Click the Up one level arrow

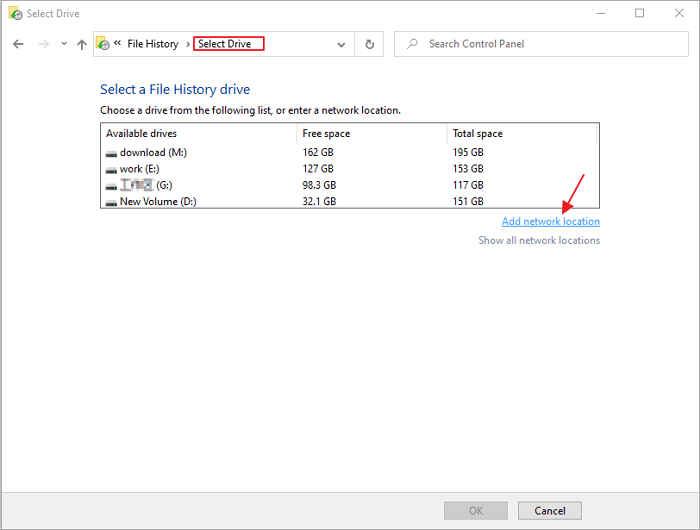pyautogui.click(x=82, y=44)
